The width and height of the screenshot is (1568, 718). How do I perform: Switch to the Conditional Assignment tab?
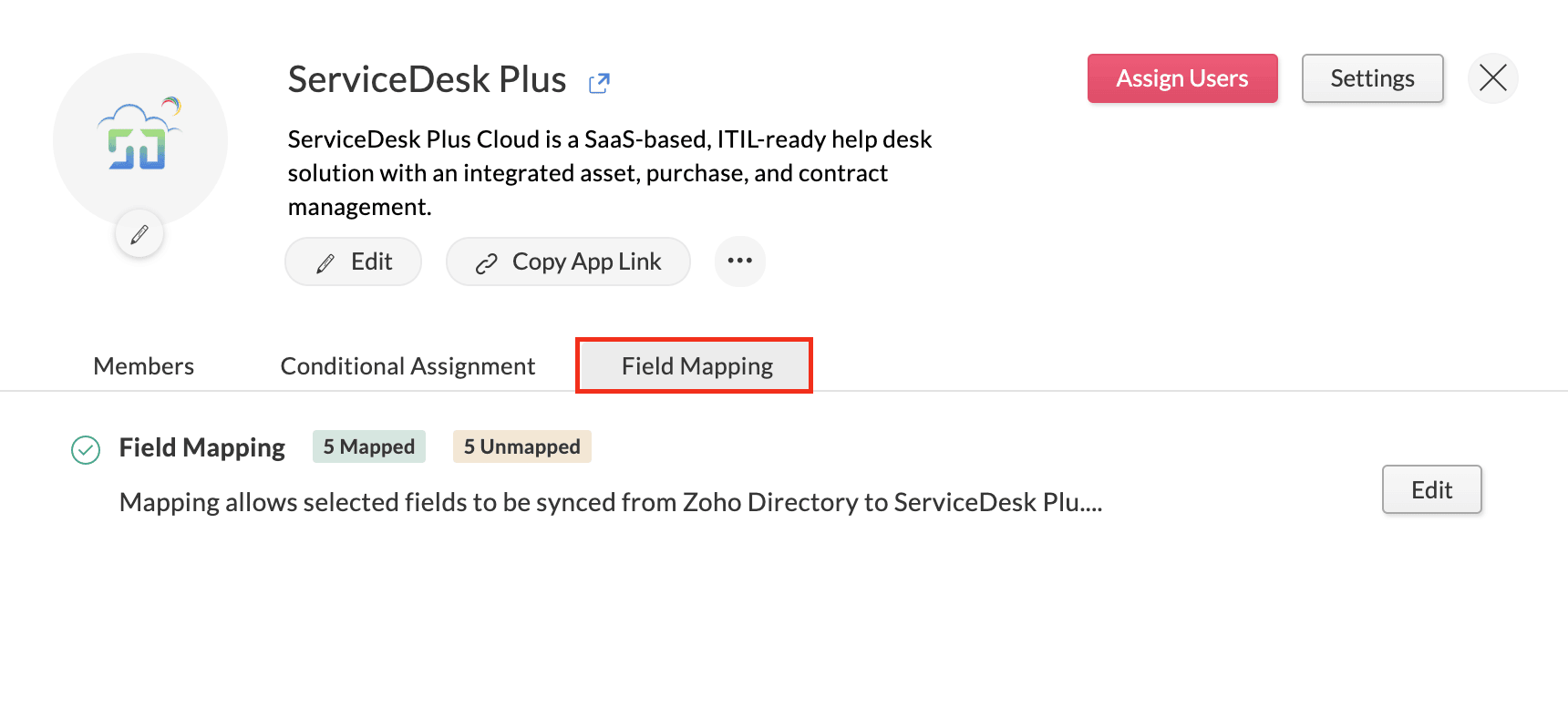tap(407, 366)
